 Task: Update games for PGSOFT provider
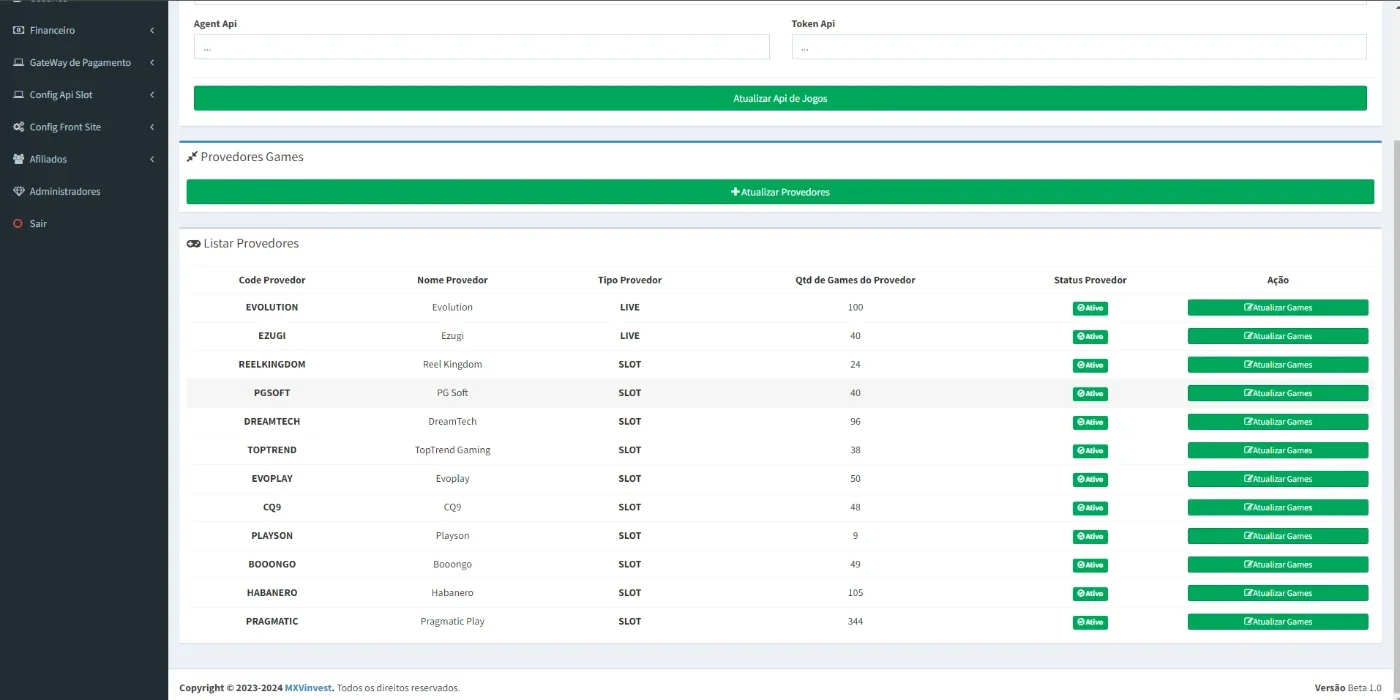pos(1278,393)
